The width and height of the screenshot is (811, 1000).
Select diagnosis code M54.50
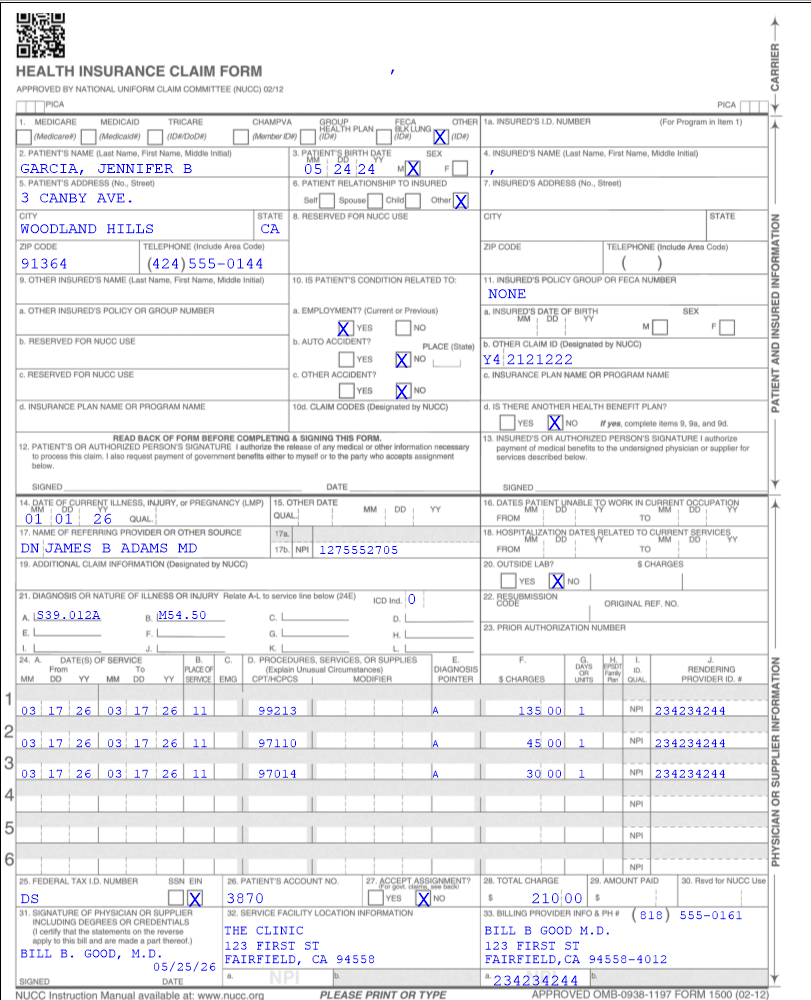click(x=183, y=615)
